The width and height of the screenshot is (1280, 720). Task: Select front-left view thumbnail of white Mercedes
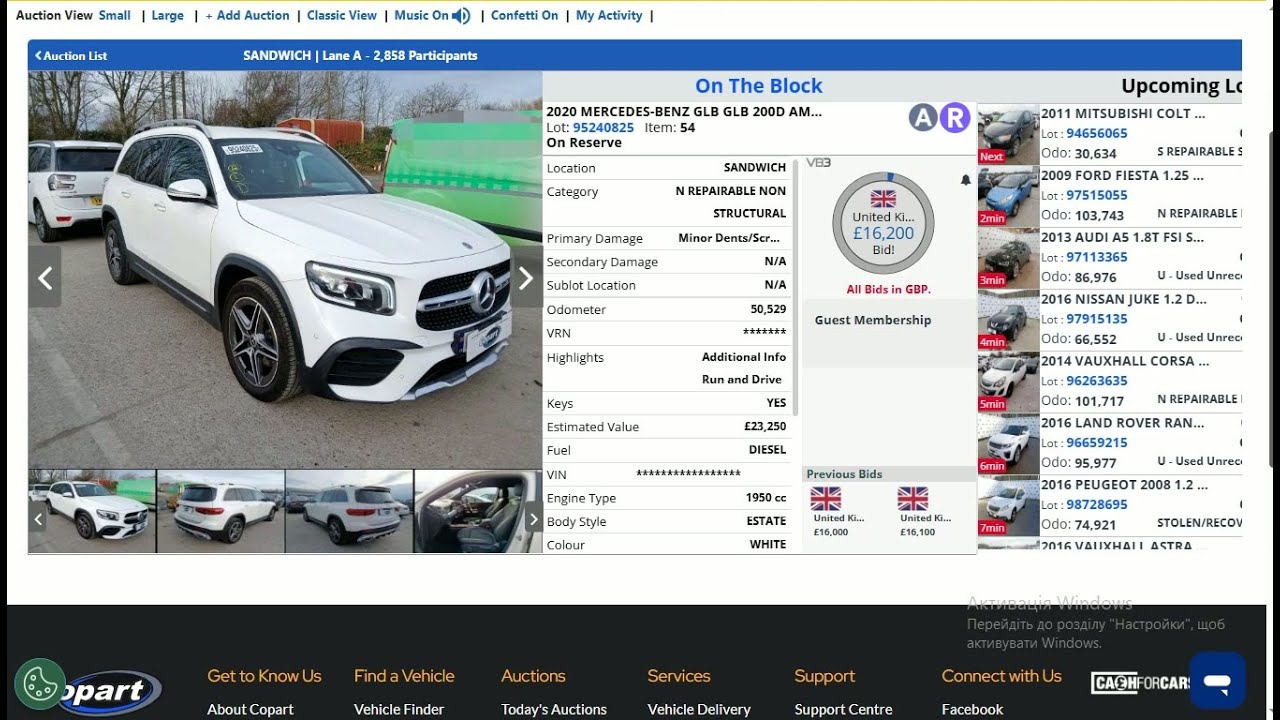(x=93, y=512)
